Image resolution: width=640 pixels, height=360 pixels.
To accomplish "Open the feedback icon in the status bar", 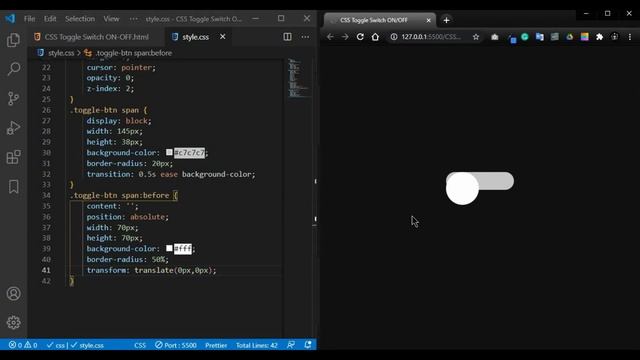I will coord(291,345).
